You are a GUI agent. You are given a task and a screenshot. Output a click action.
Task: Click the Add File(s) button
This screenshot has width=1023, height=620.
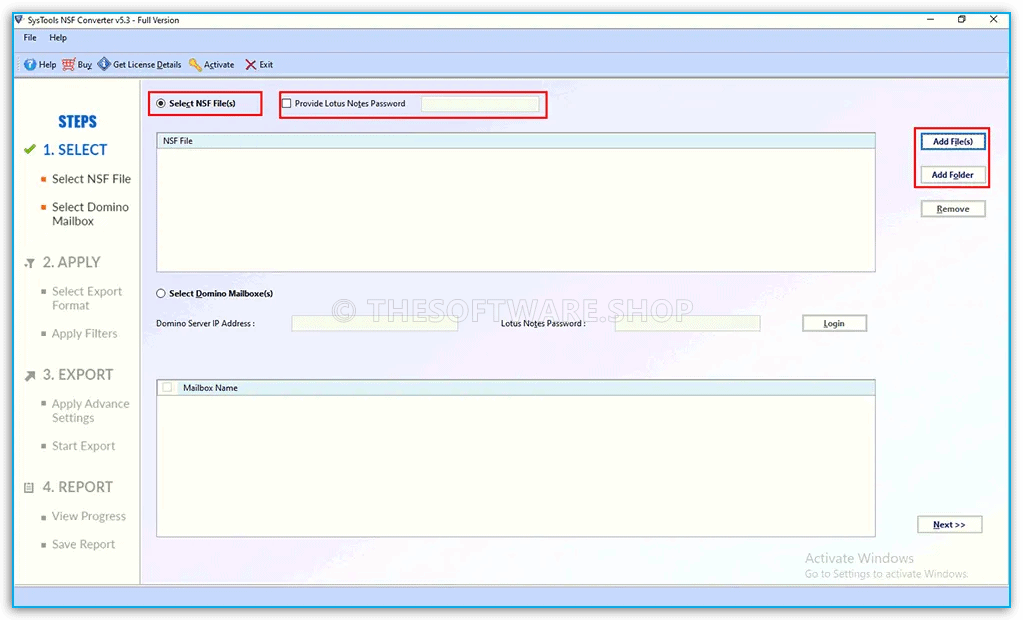tap(953, 142)
